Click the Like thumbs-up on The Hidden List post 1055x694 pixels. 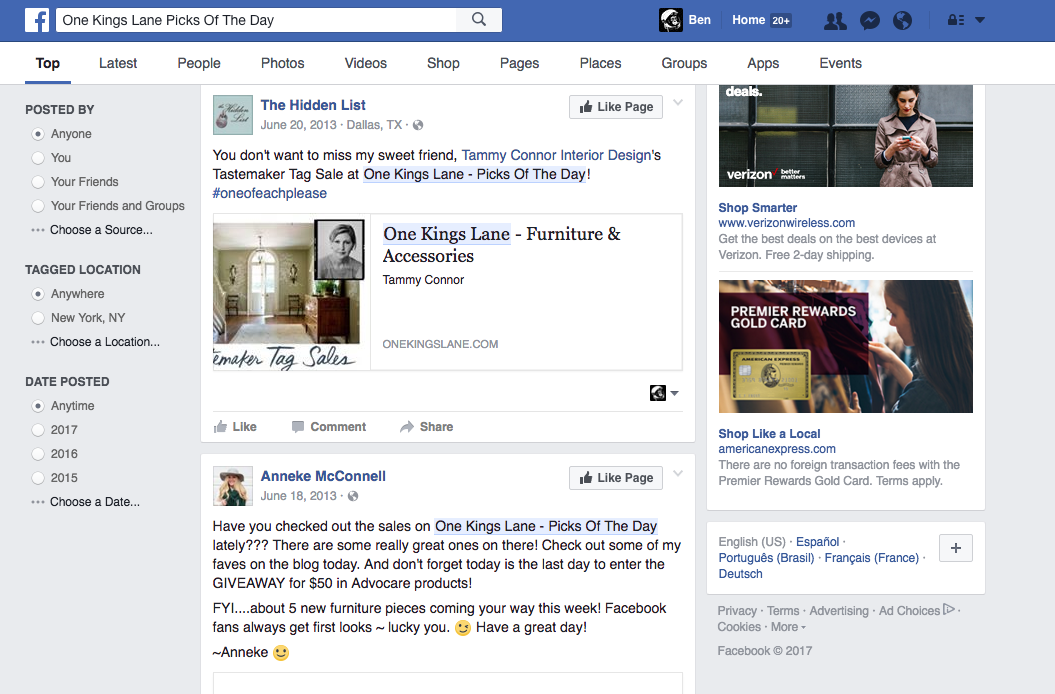(x=235, y=427)
